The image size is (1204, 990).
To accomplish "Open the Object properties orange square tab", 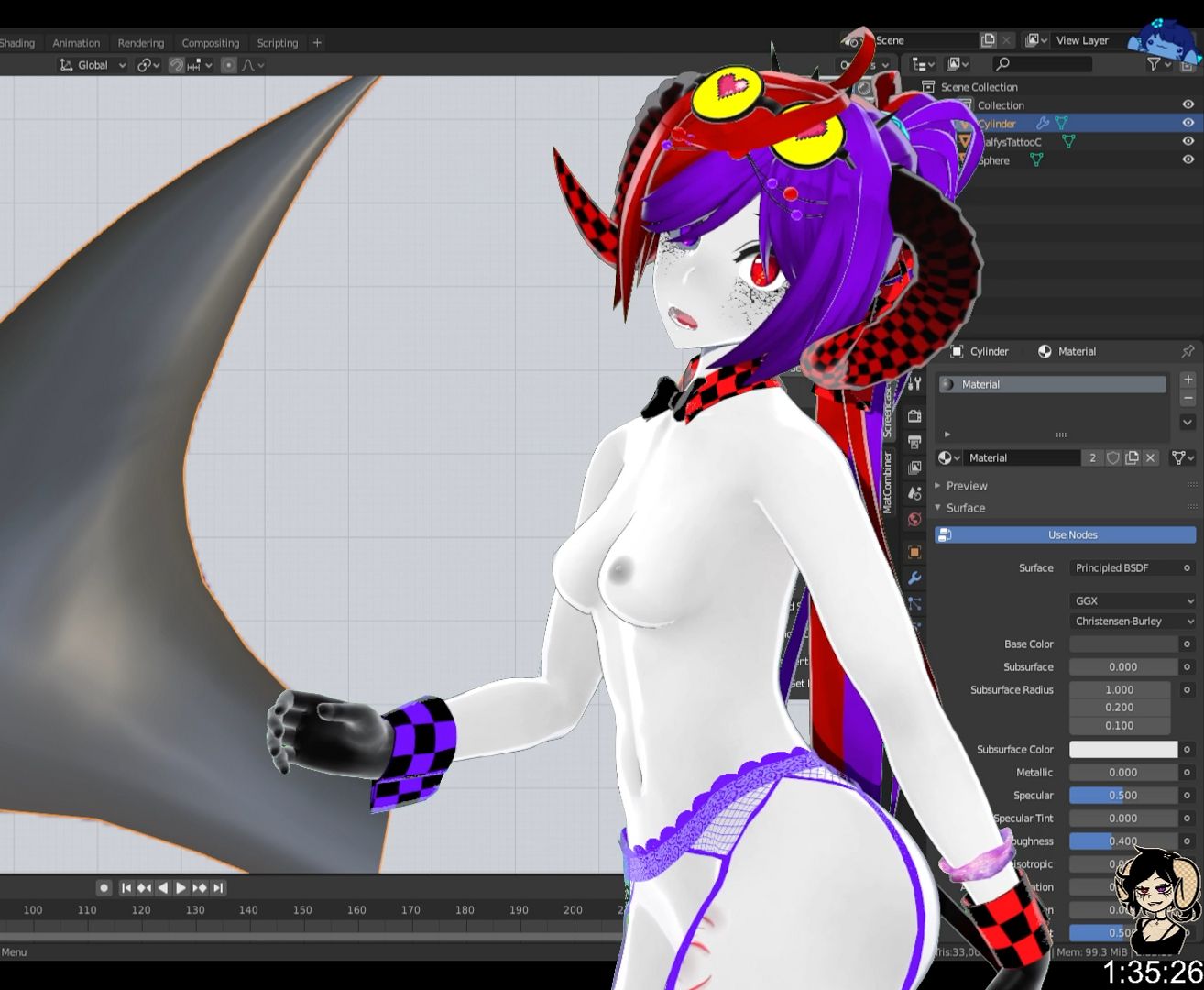I will click(x=914, y=553).
